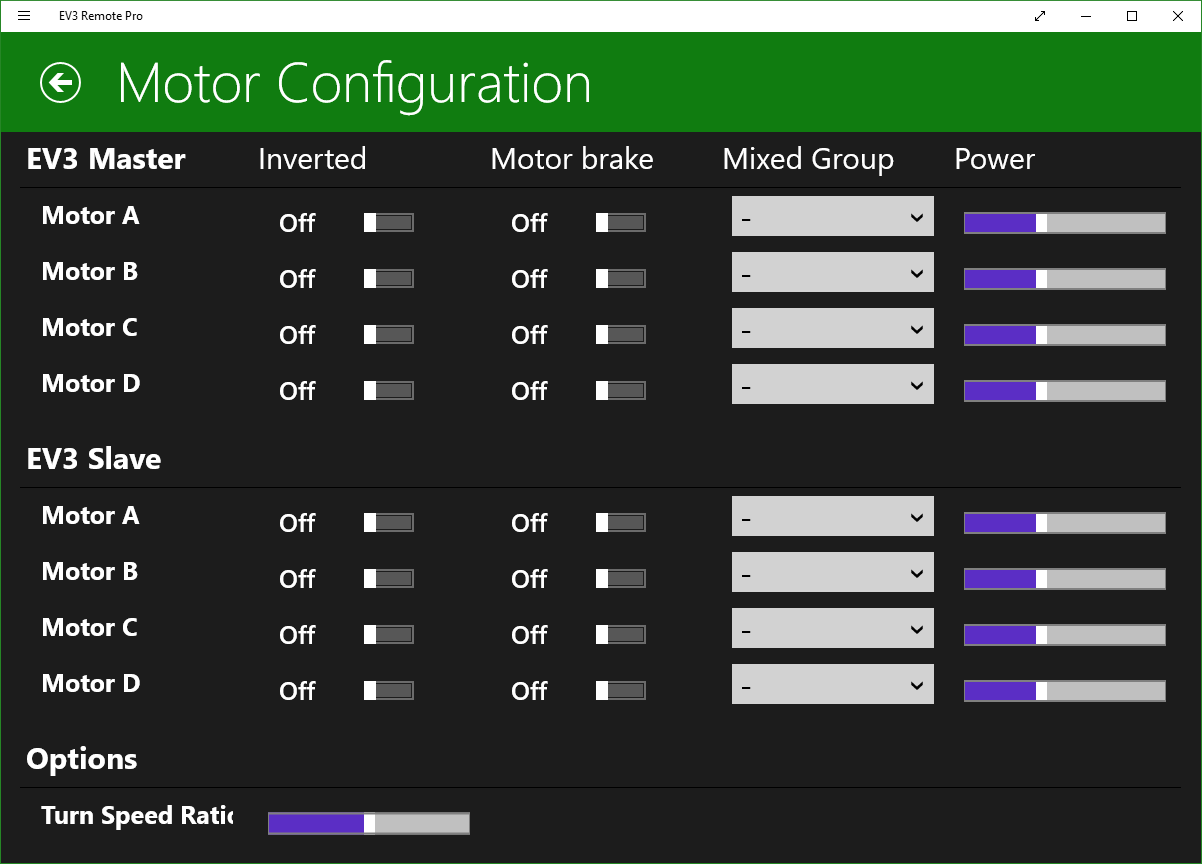The width and height of the screenshot is (1202, 864).
Task: Click the expand to full-screen icon
Action: pos(1040,16)
